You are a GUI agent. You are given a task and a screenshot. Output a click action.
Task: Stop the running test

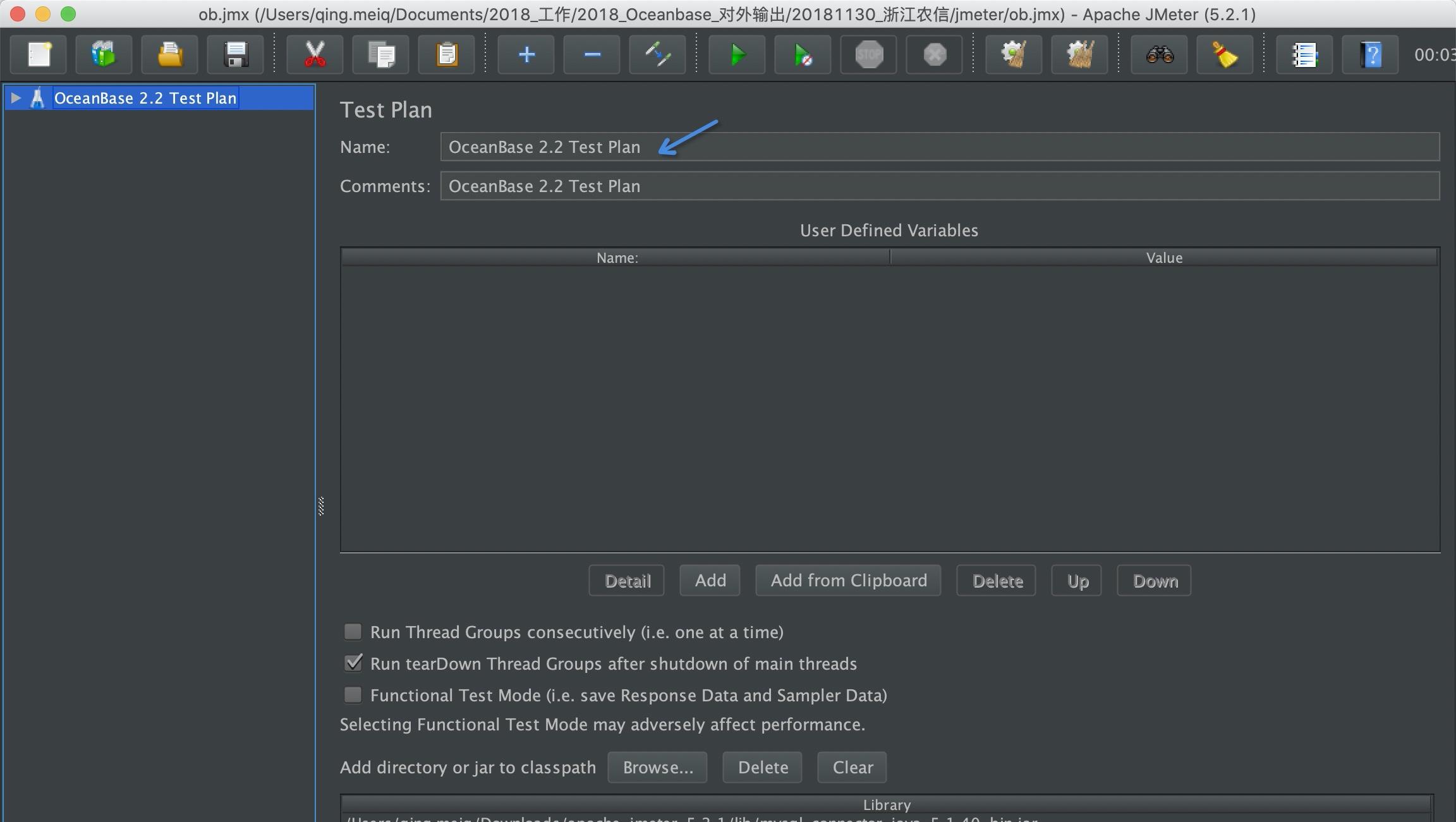(869, 54)
